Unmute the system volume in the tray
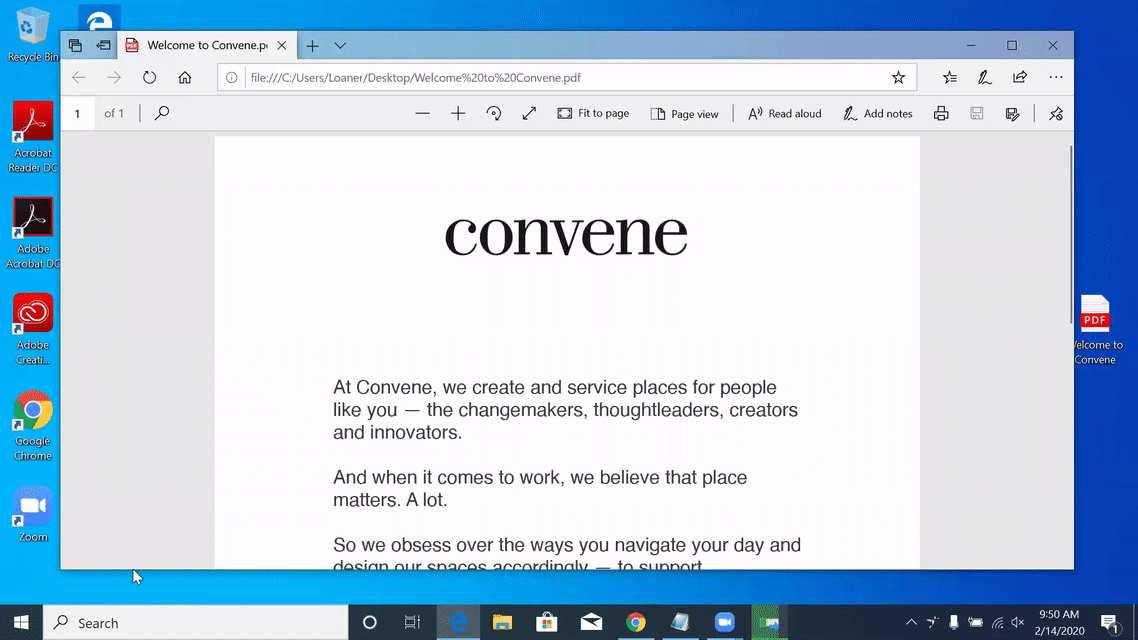 (1017, 622)
